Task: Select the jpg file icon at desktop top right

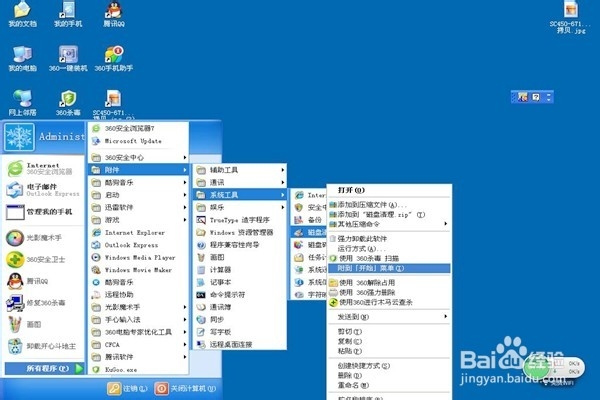Action: tap(570, 16)
